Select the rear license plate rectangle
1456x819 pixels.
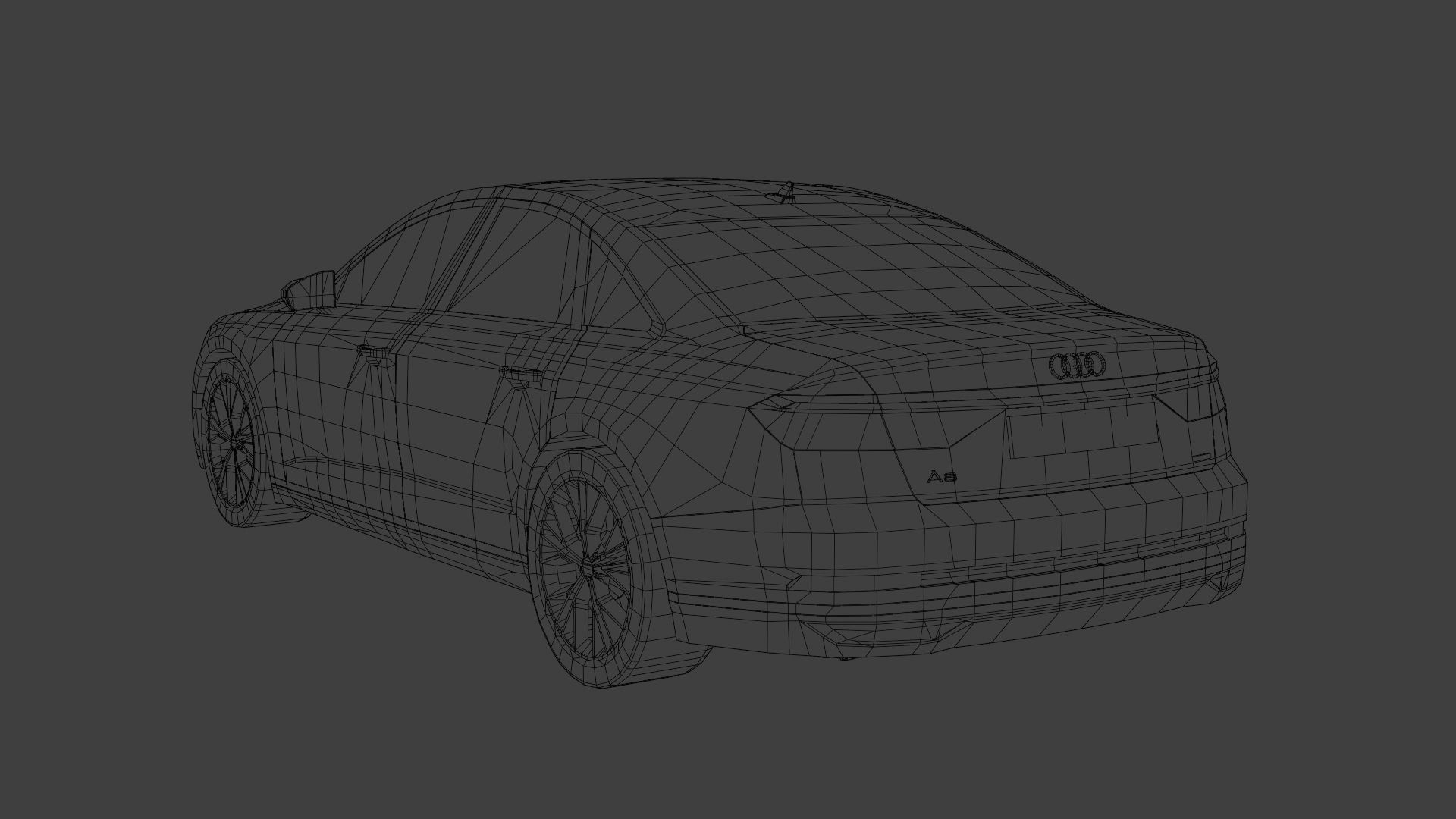[x=1083, y=431]
